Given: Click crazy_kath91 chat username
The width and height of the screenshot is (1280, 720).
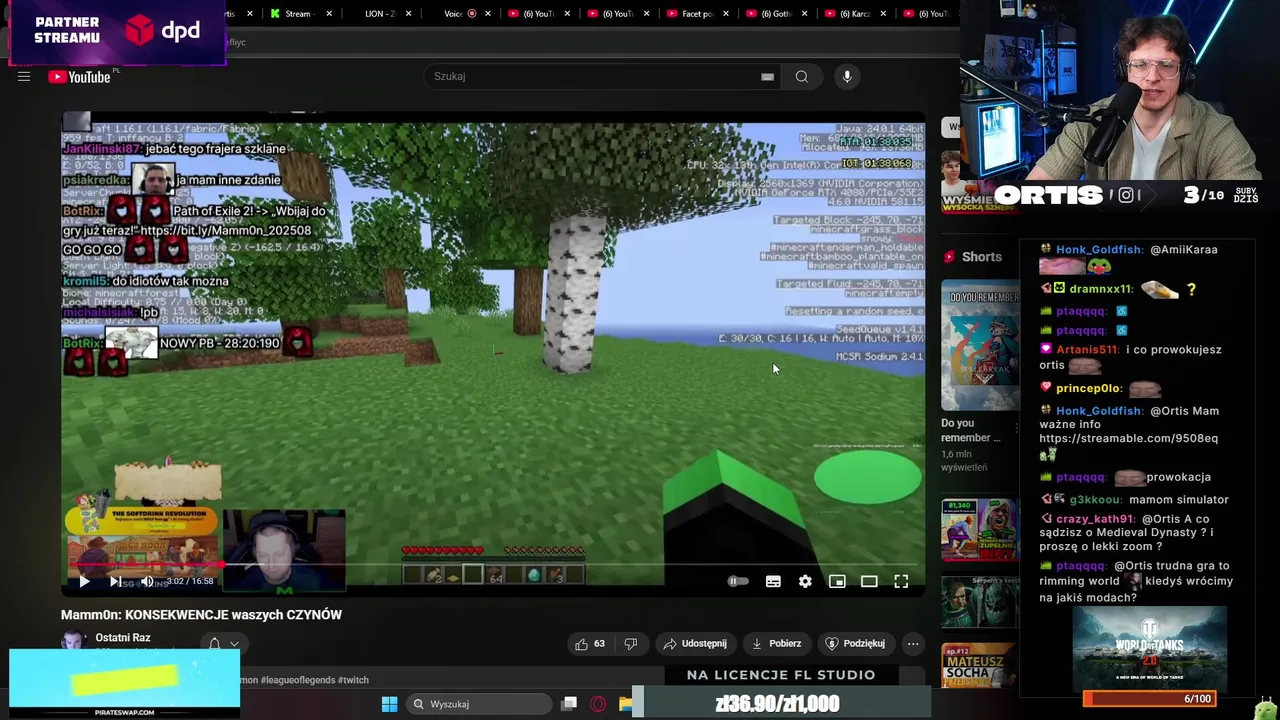Looking at the screenshot, I should pos(1095,519).
